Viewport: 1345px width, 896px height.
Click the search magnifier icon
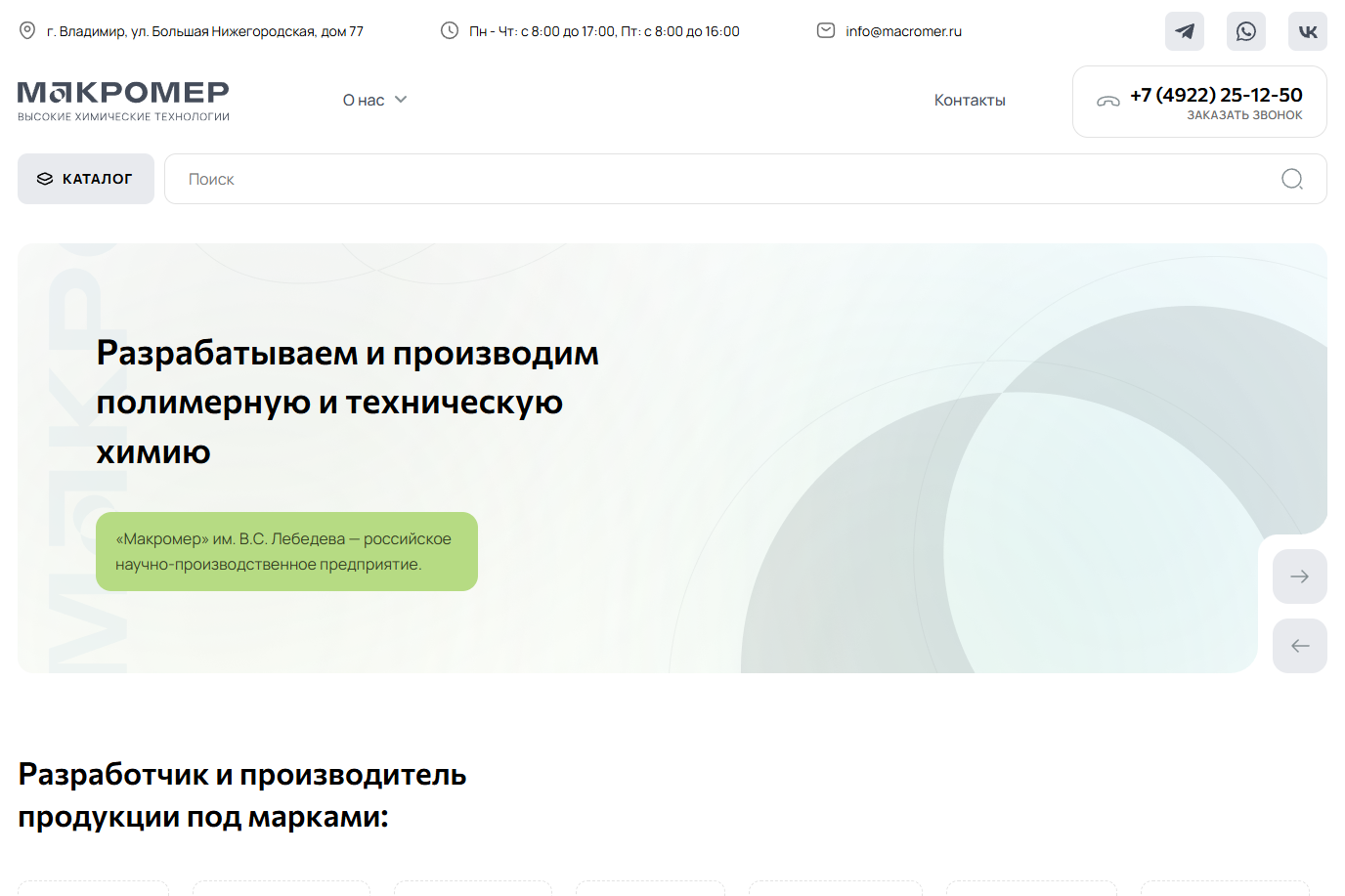pyautogui.click(x=1292, y=179)
